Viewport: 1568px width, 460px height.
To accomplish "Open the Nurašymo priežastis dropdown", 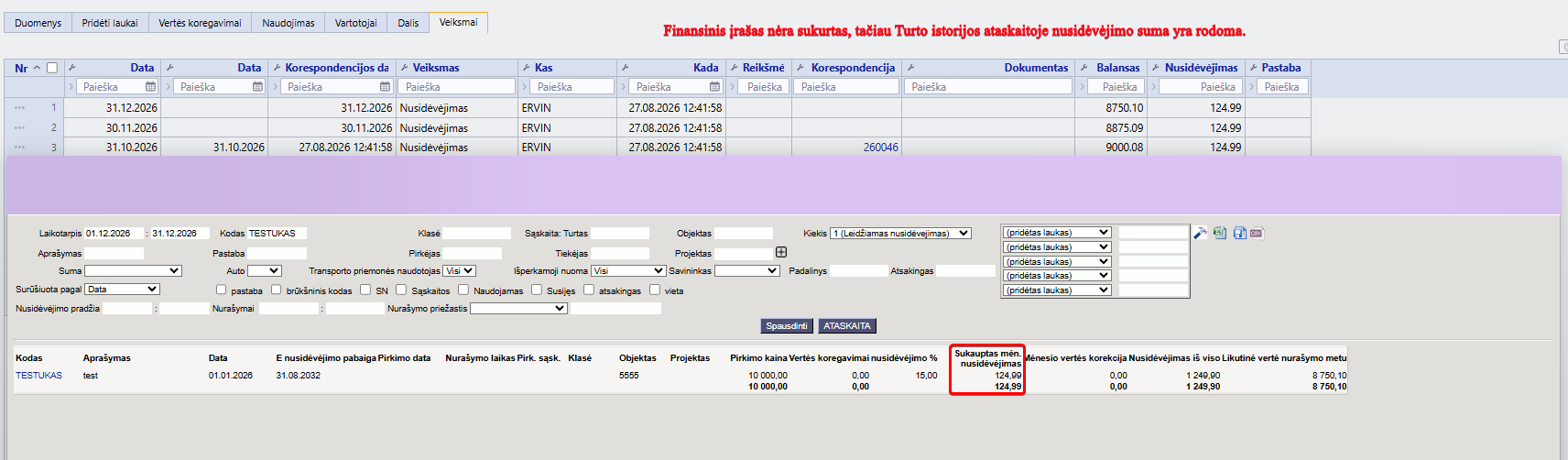I will point(518,309).
